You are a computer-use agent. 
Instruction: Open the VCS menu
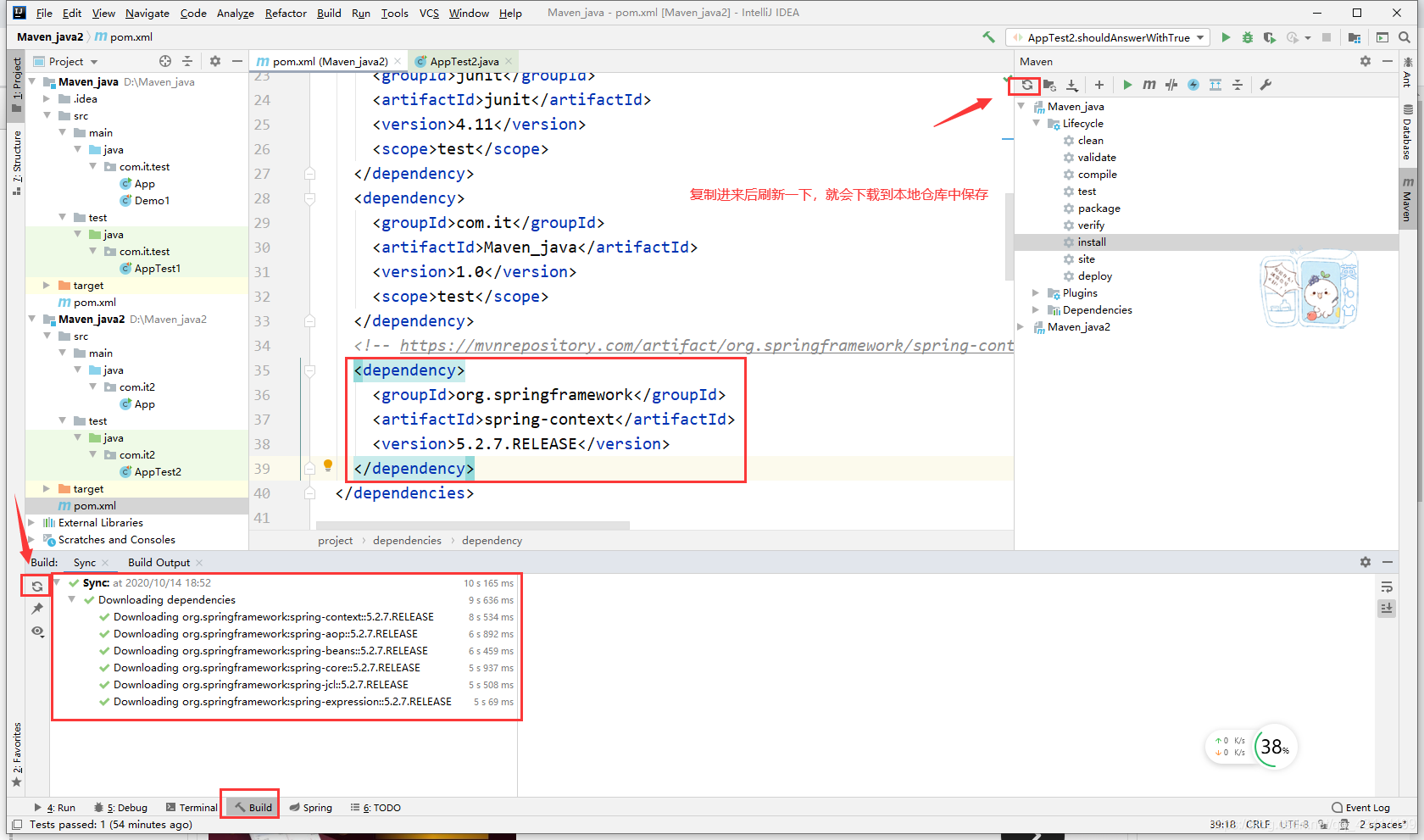[x=429, y=13]
